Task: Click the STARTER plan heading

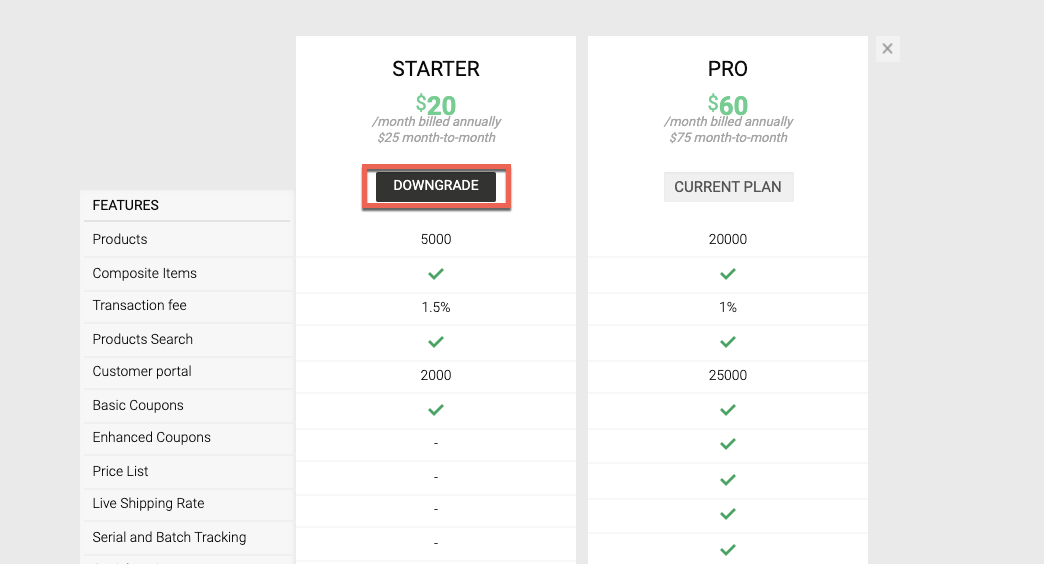Action: pyautogui.click(x=435, y=69)
